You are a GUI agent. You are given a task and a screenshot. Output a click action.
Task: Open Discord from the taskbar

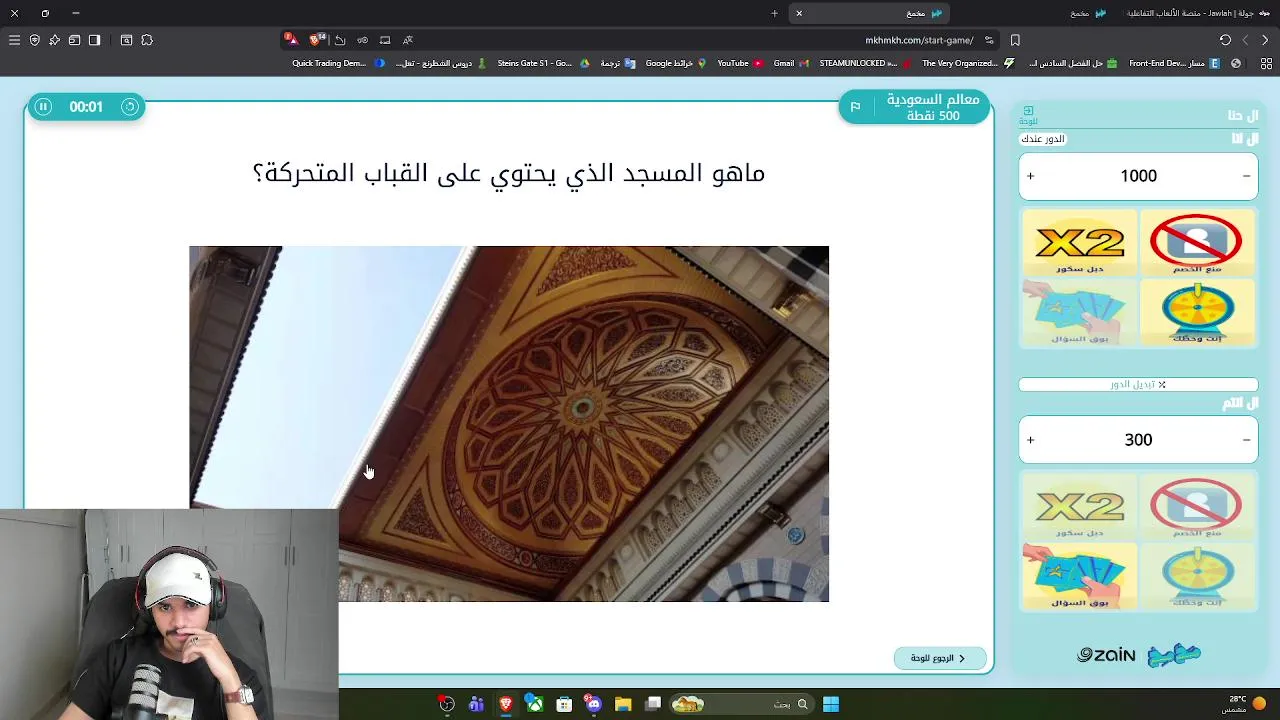coord(594,704)
